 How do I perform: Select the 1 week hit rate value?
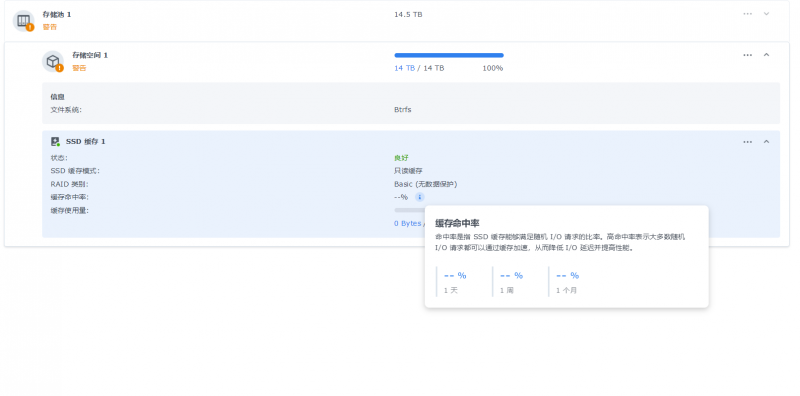pyautogui.click(x=511, y=276)
